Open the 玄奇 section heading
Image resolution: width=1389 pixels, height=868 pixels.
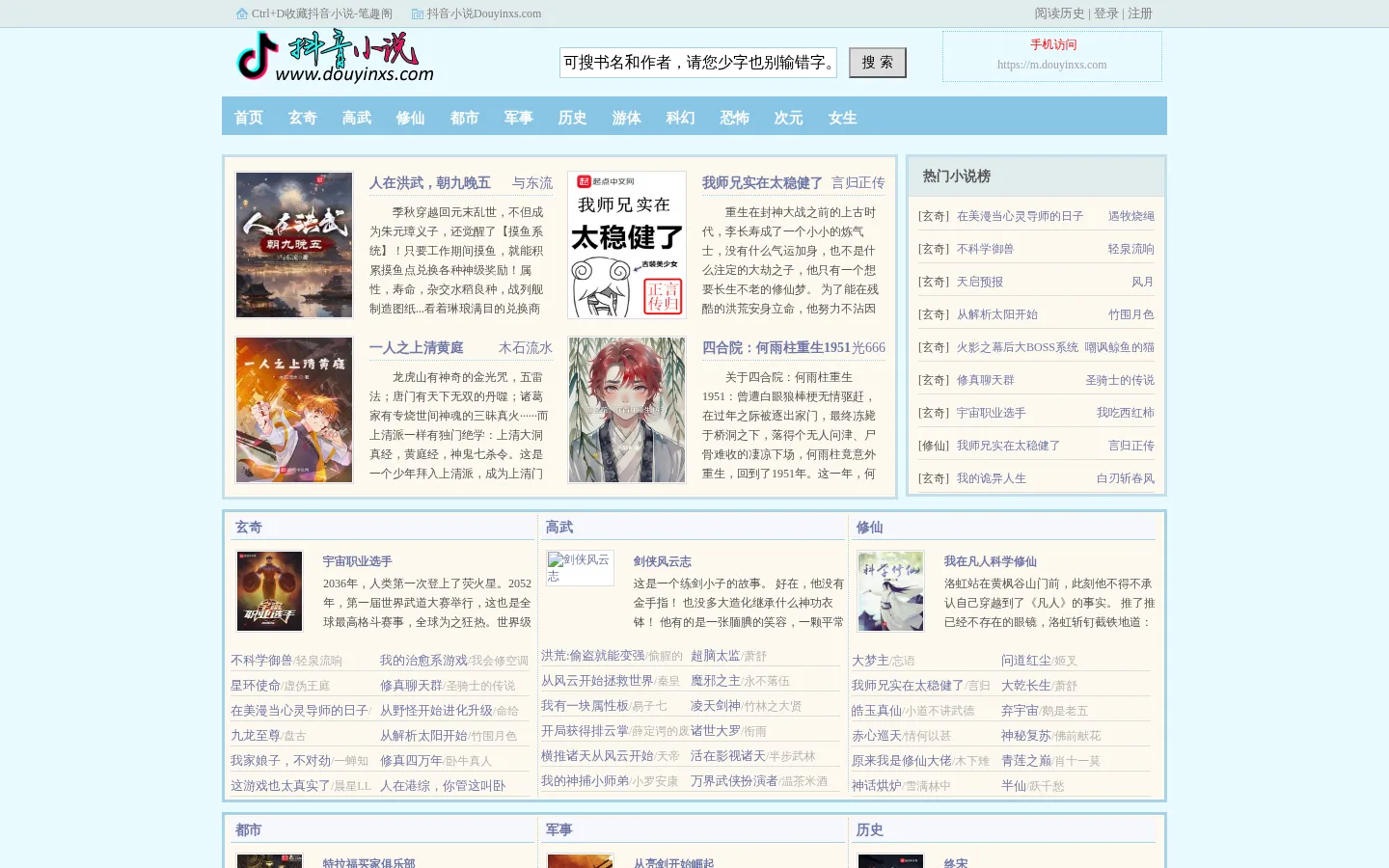tap(249, 527)
